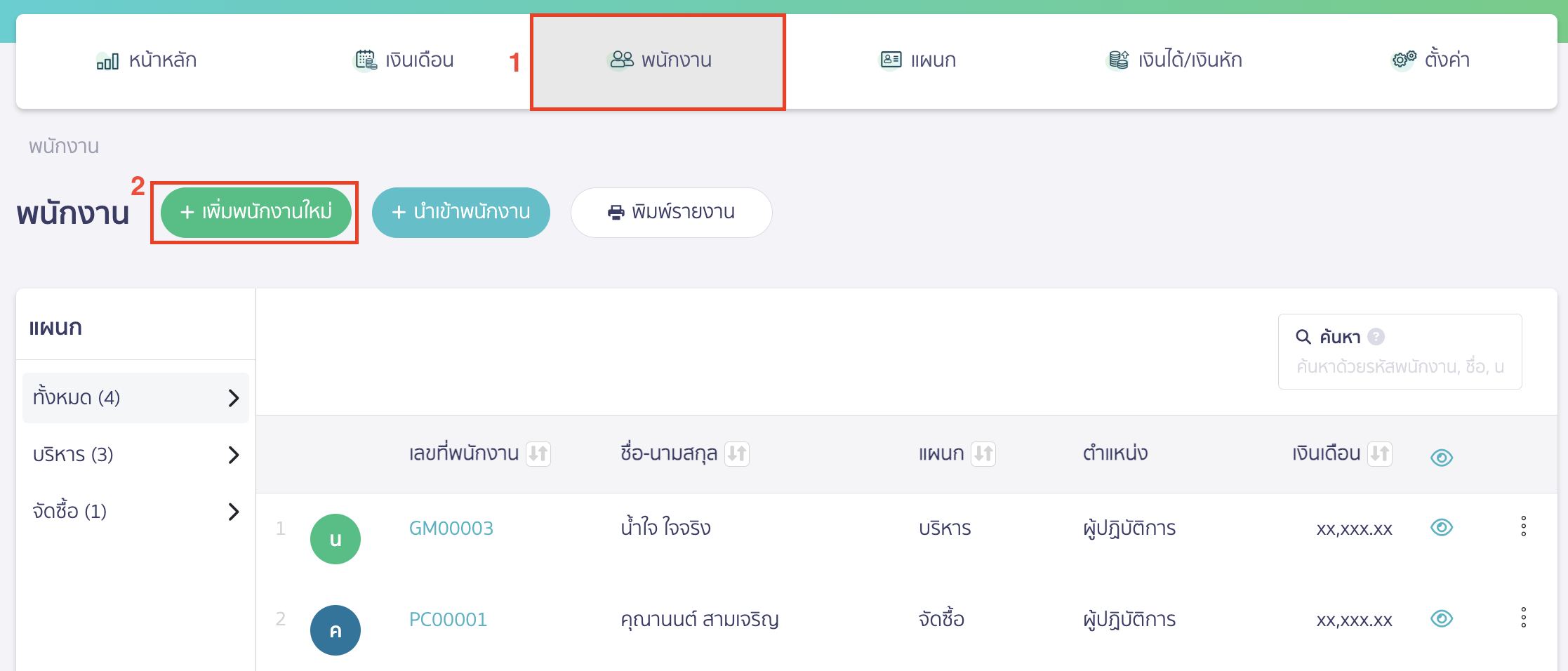Click the พนักงาน employees icon
1568x671 pixels.
[620, 60]
